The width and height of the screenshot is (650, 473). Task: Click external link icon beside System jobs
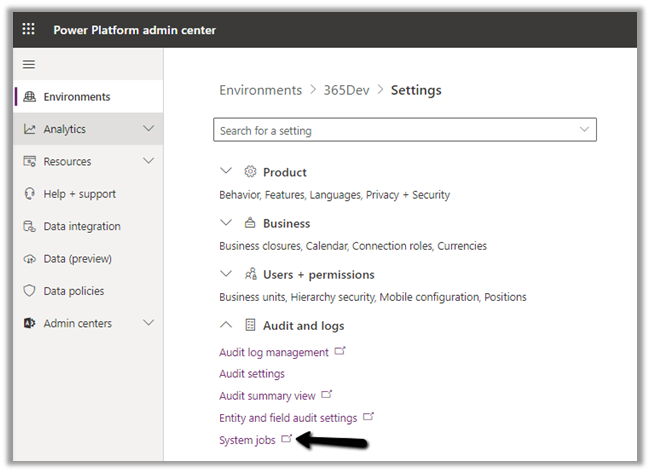pos(287,439)
